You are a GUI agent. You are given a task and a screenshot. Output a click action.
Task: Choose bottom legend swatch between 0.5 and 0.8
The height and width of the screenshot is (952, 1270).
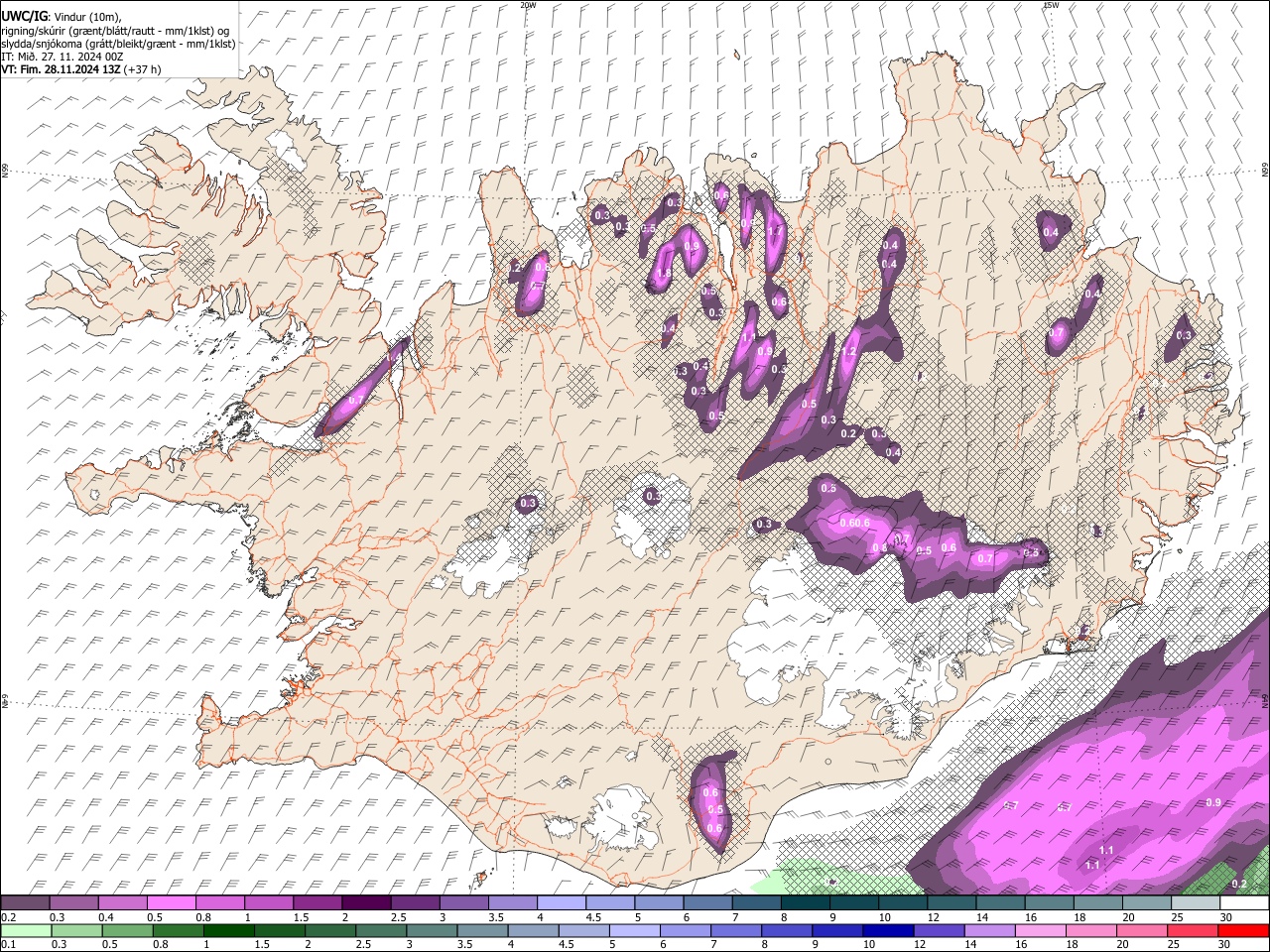pos(127,930)
